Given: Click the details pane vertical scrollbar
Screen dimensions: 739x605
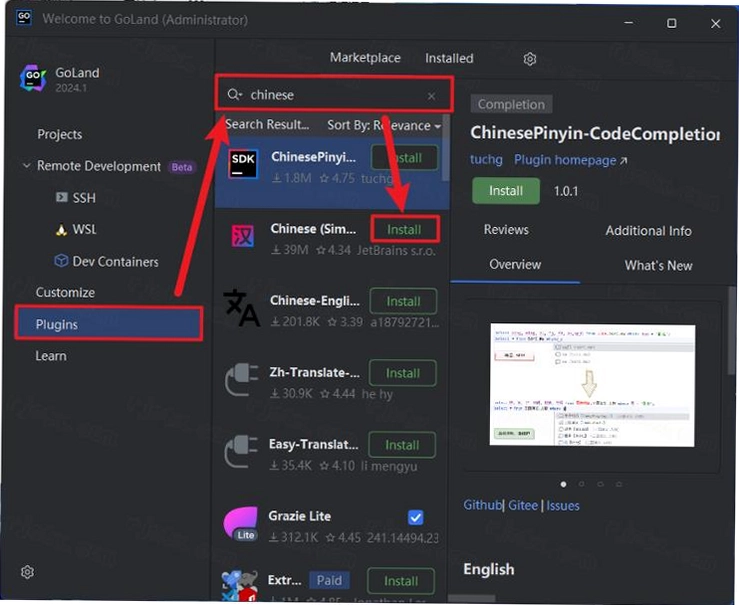Looking at the screenshot, I should pyautogui.click(x=732, y=330).
